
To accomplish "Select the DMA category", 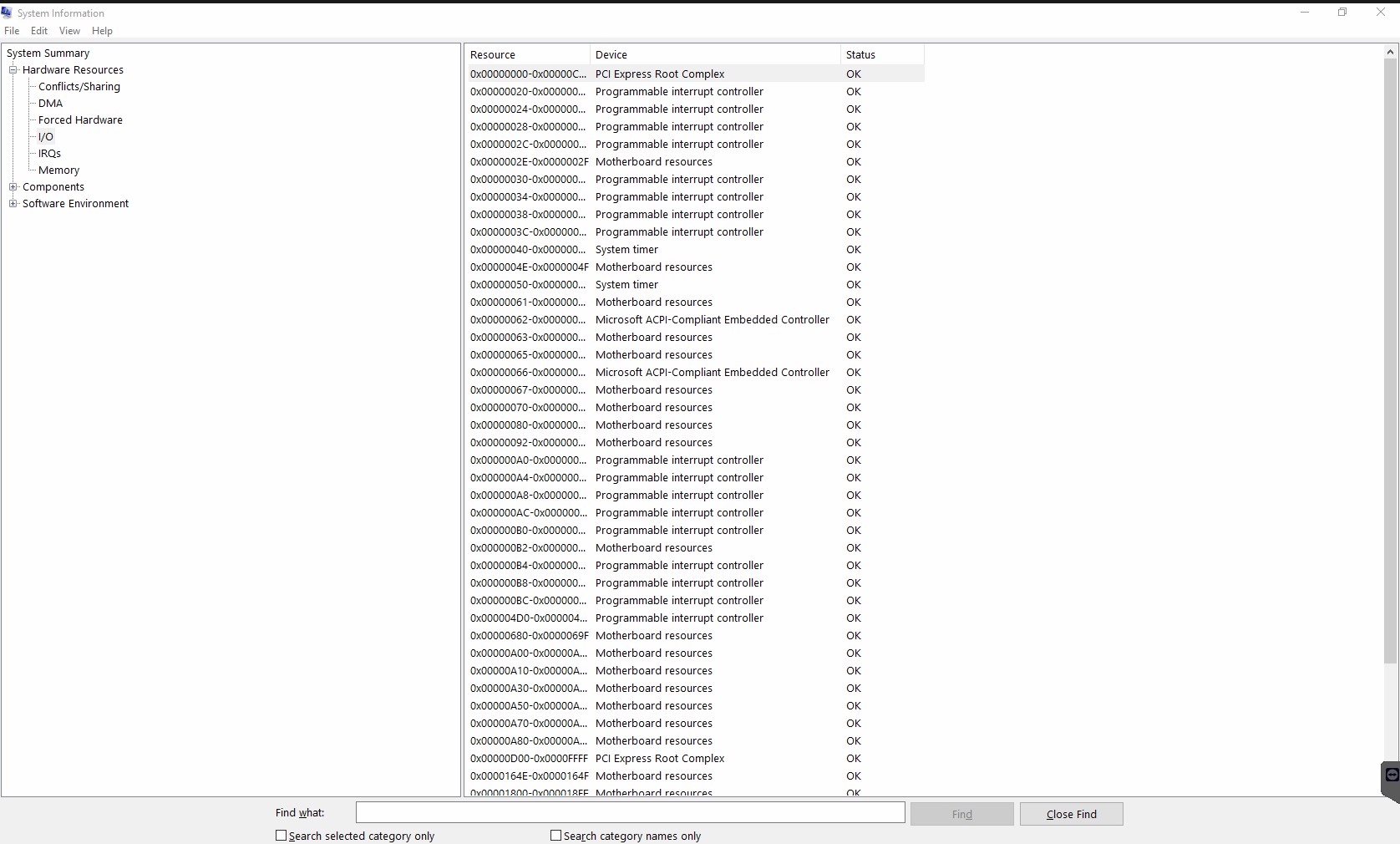I will pyautogui.click(x=50, y=104).
